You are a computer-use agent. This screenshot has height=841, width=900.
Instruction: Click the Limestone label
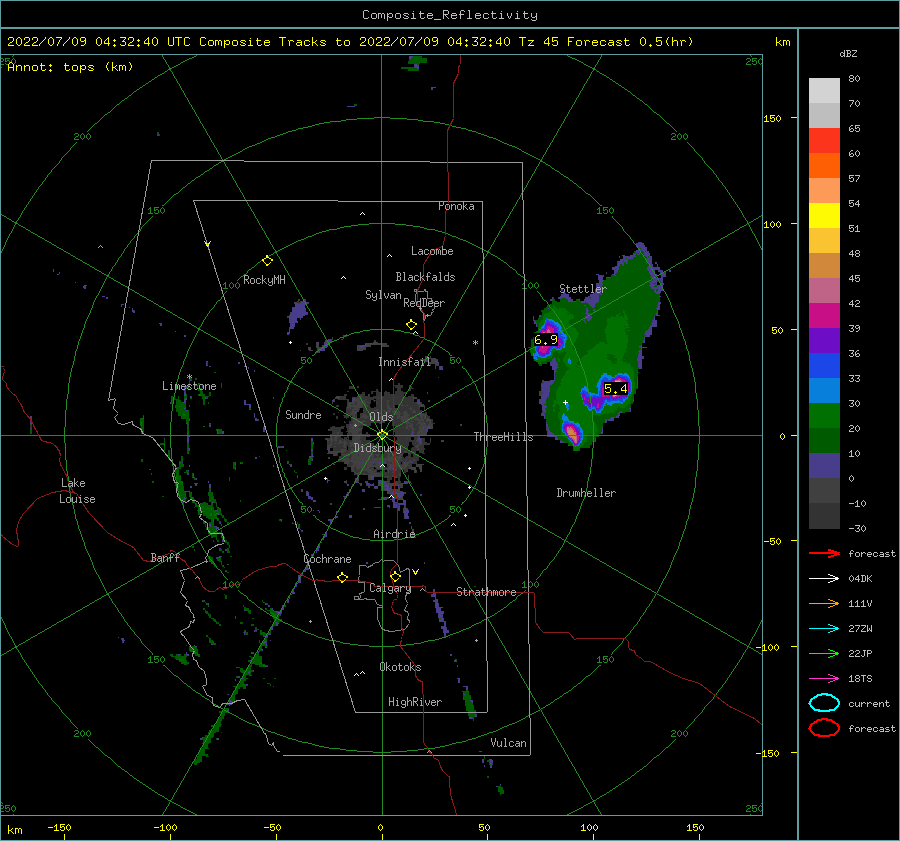tap(189, 386)
